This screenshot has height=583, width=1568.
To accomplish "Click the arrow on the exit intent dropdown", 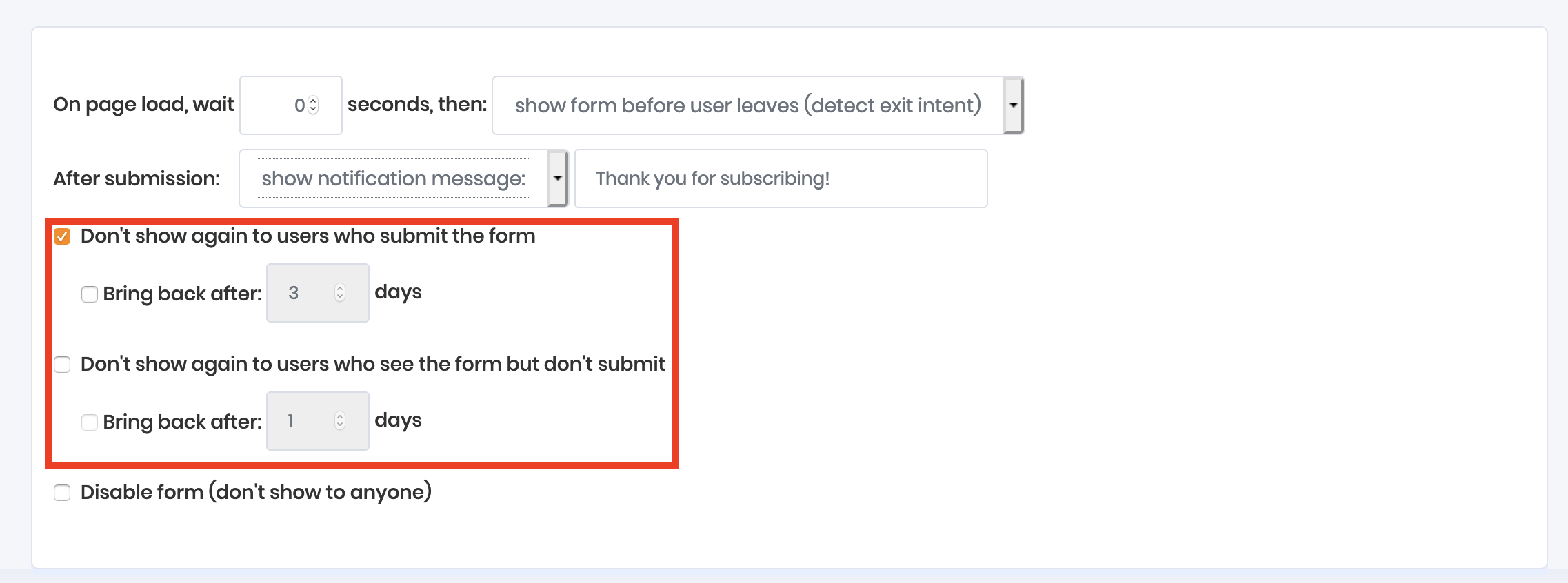I will tap(1013, 105).
